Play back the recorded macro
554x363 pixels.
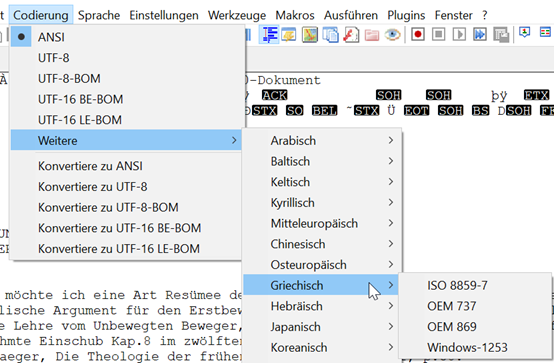pos(459,35)
